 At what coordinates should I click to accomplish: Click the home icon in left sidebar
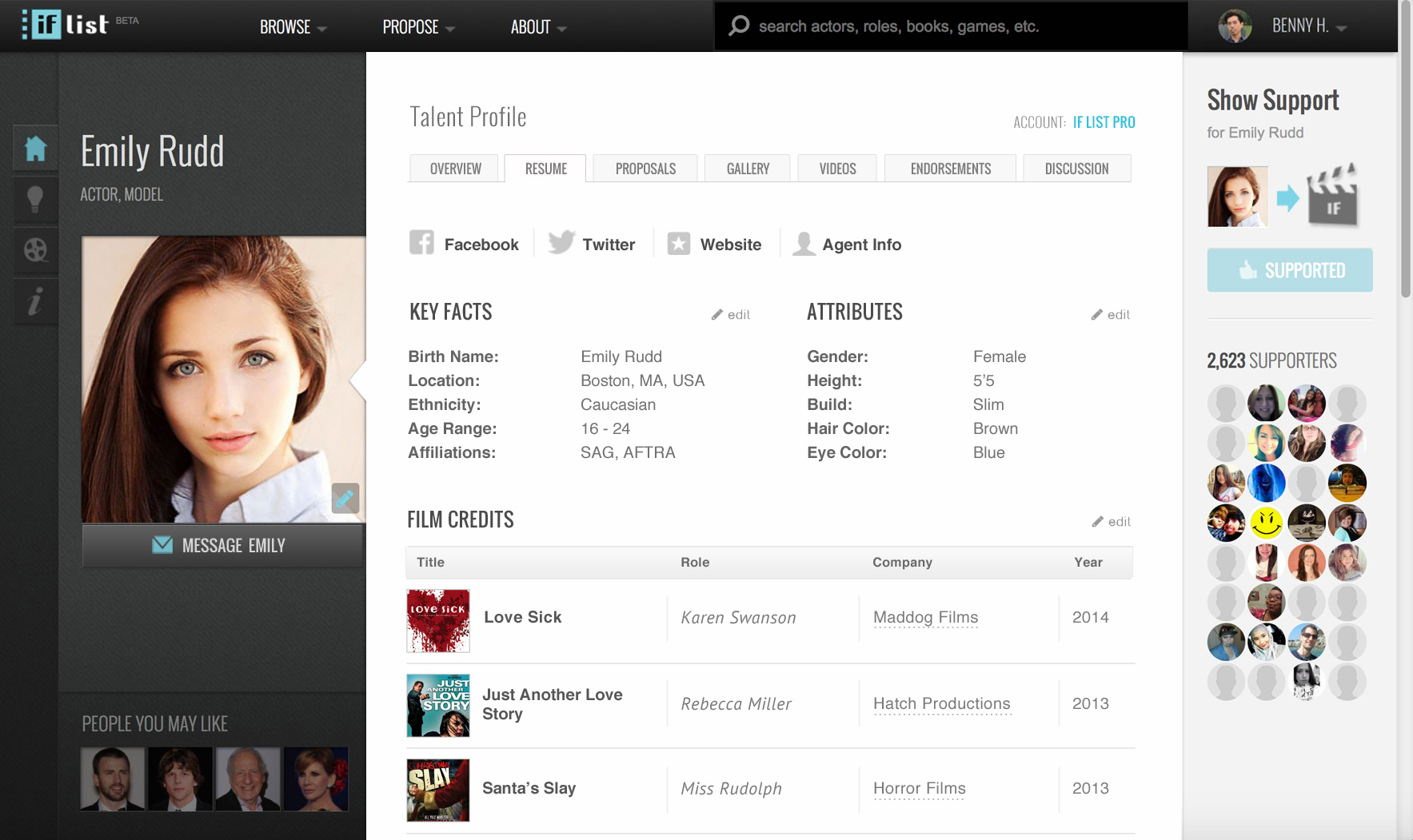click(x=35, y=149)
